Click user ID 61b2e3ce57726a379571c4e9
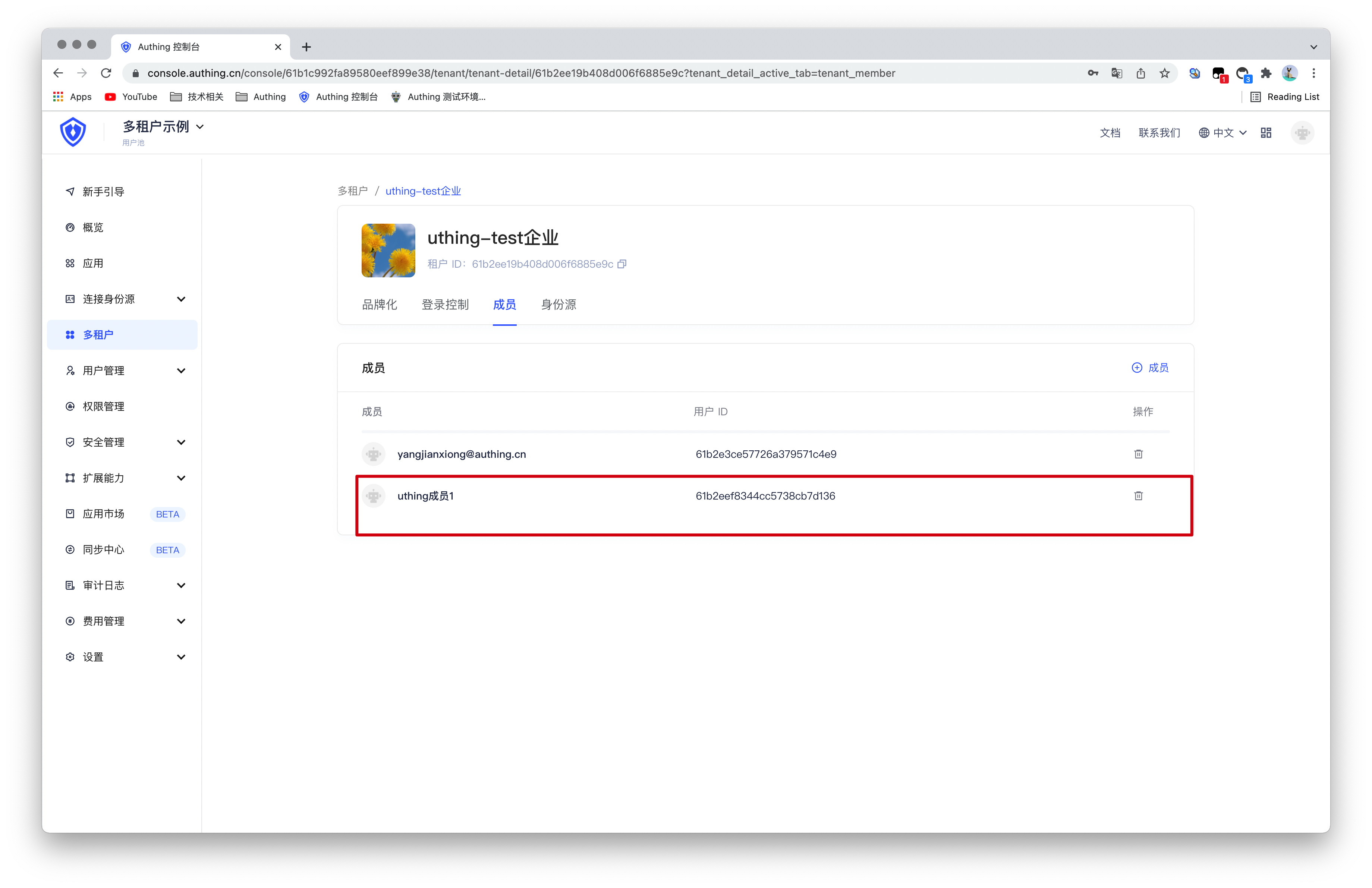Image resolution: width=1372 pixels, height=888 pixels. [766, 454]
